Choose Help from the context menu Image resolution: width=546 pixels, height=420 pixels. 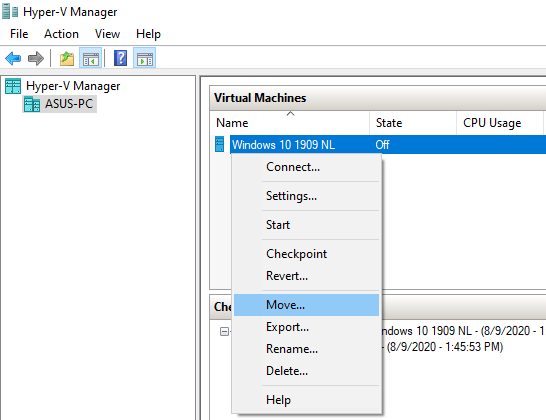click(x=306, y=399)
